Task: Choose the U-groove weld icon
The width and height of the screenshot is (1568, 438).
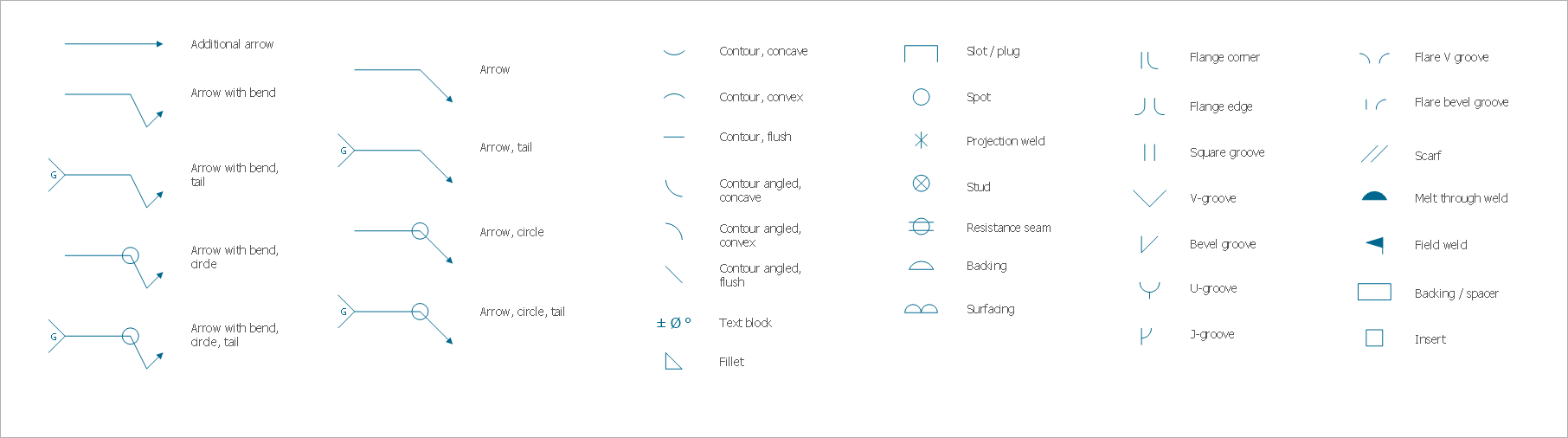Action: point(1149,289)
